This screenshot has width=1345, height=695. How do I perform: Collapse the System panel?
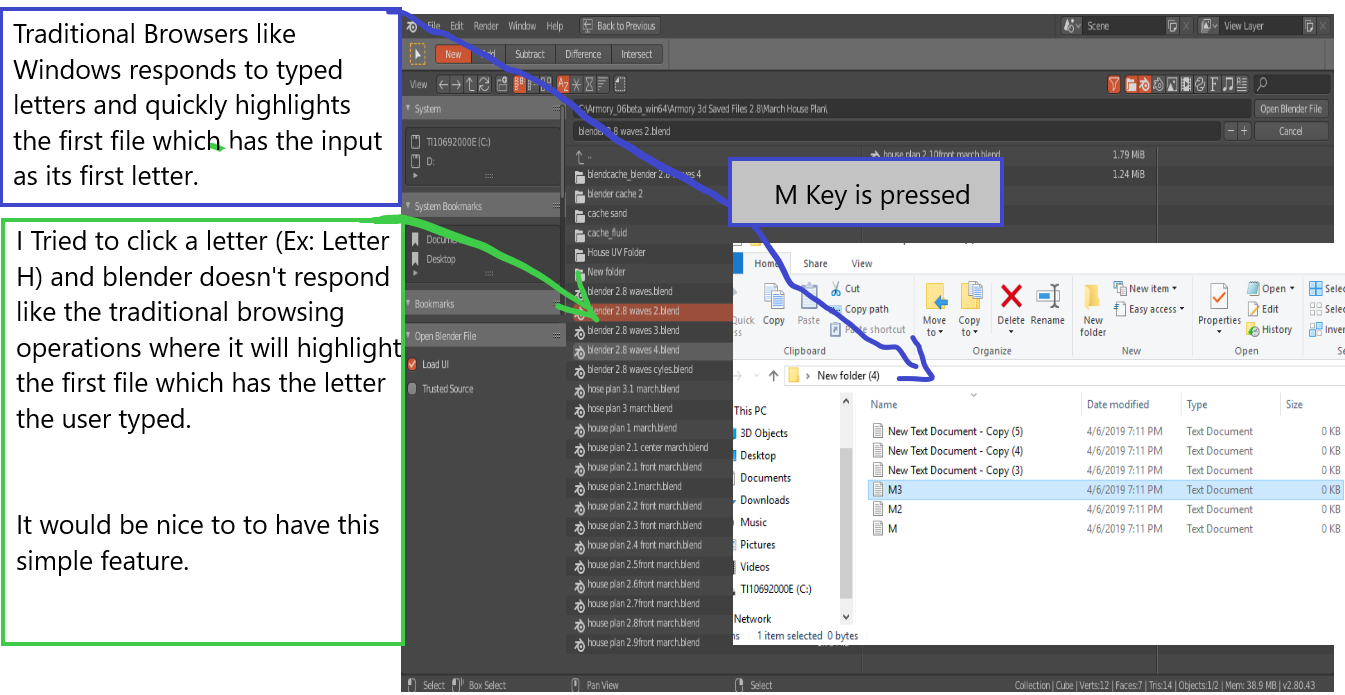pos(408,109)
